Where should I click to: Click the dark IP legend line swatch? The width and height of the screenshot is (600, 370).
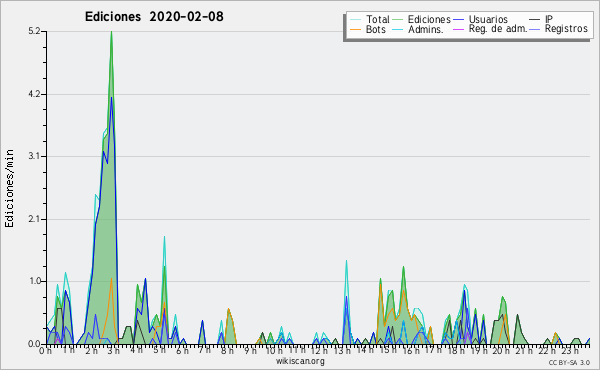(535, 20)
